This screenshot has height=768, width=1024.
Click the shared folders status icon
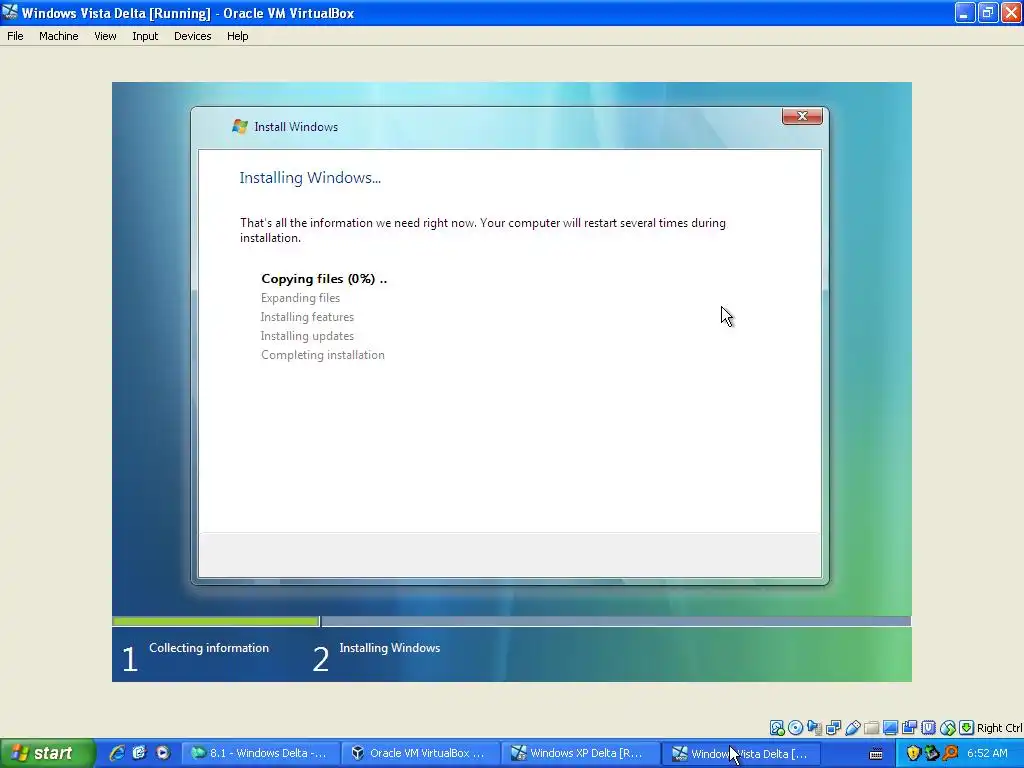pyautogui.click(x=871, y=728)
